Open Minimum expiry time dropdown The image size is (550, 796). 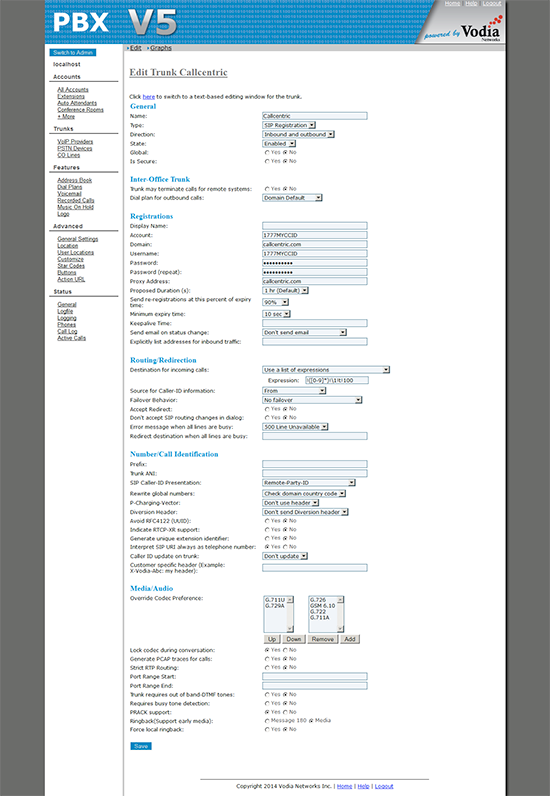click(x=276, y=314)
